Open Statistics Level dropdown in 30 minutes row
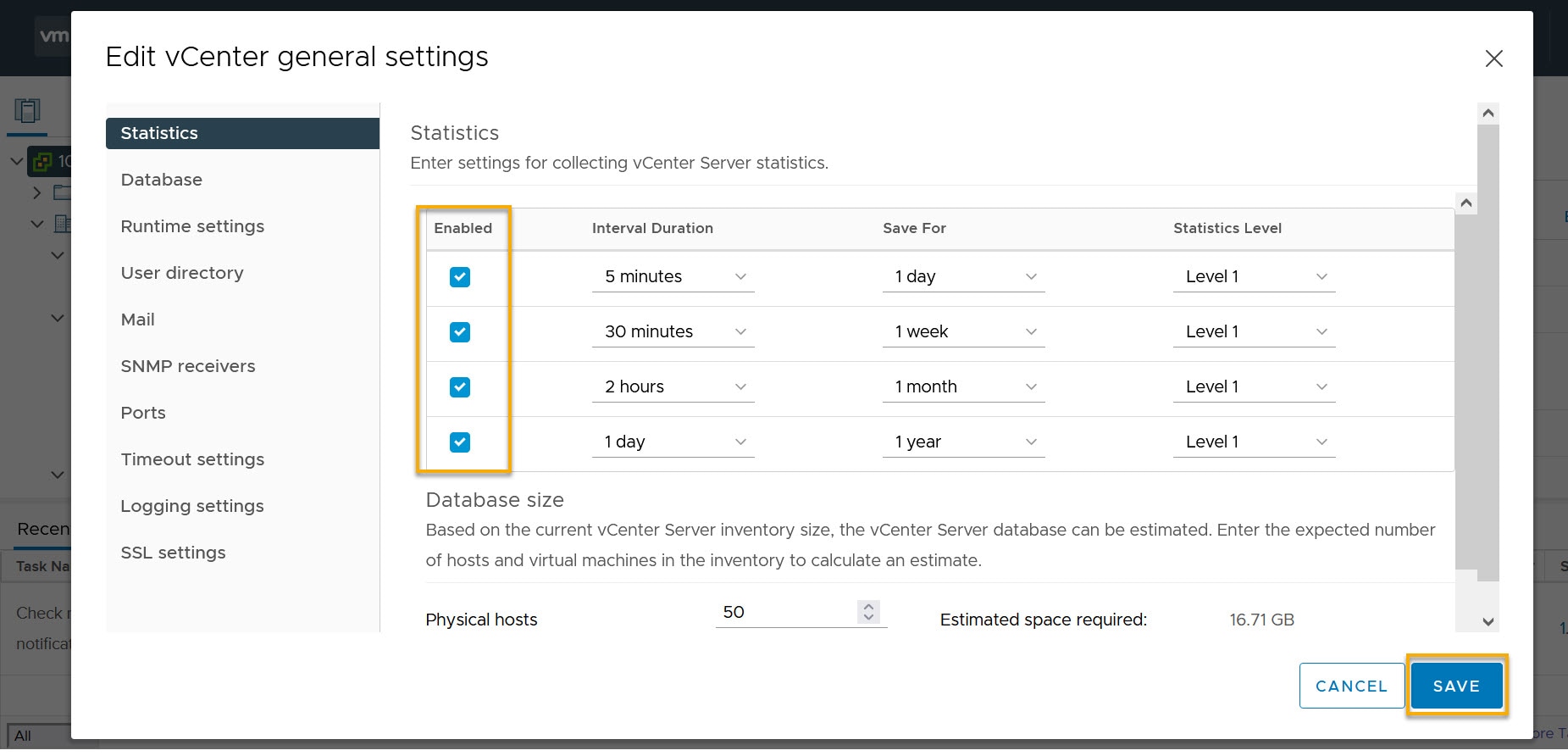 (1254, 332)
